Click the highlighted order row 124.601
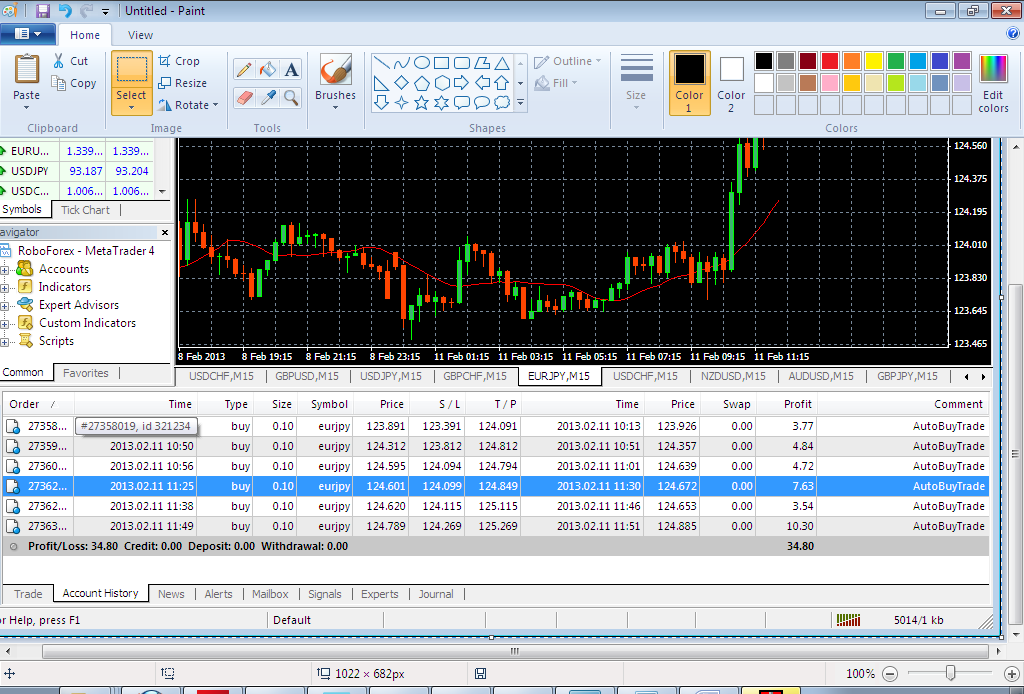The width and height of the screenshot is (1024, 694). (496, 486)
